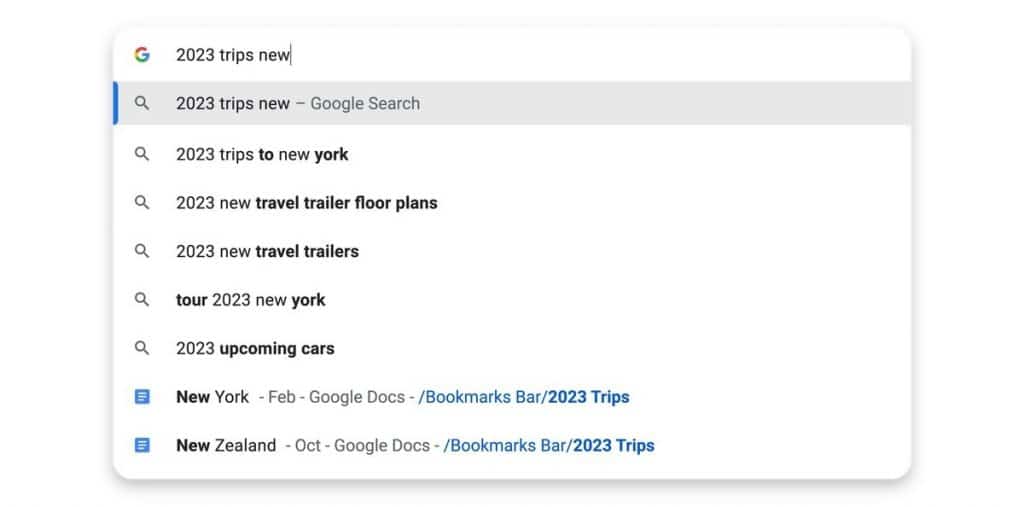Click '/Bookmarks Bar/2023 Trips' path on New York row
This screenshot has height=507, width=1024.
(x=524, y=397)
